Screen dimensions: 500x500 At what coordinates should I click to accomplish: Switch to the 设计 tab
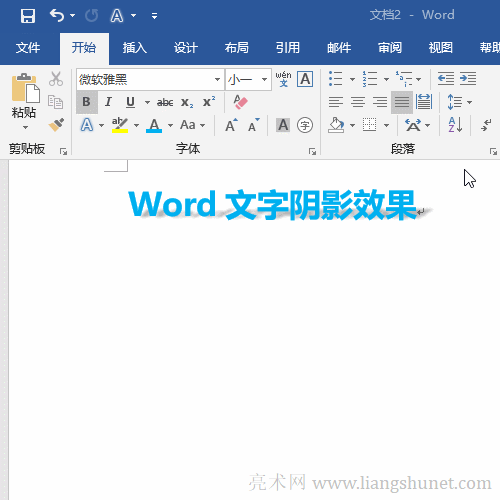[186, 48]
